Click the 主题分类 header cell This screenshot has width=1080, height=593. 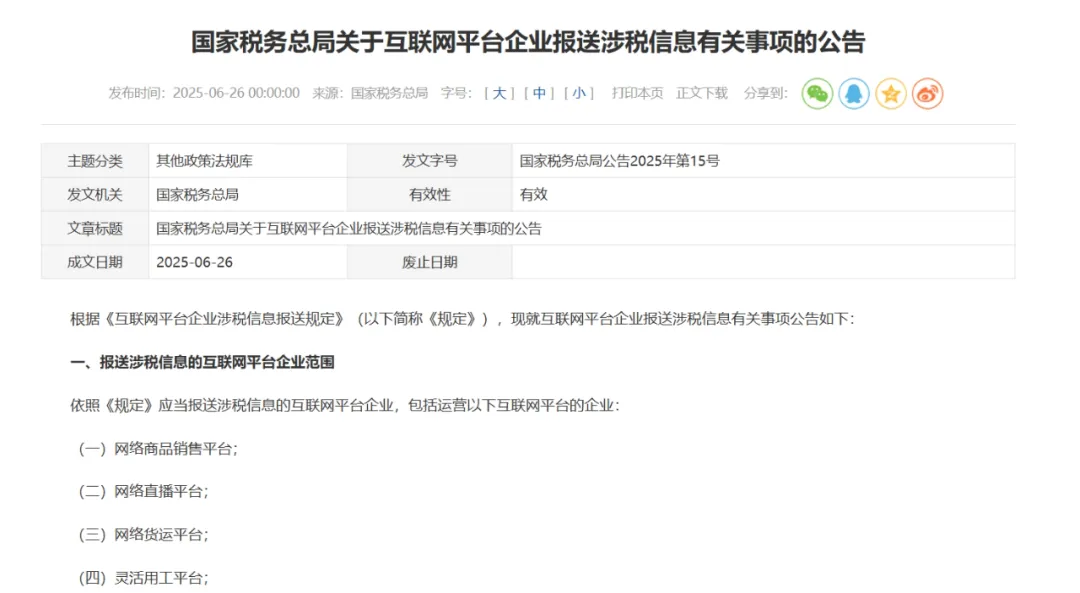[x=95, y=161]
